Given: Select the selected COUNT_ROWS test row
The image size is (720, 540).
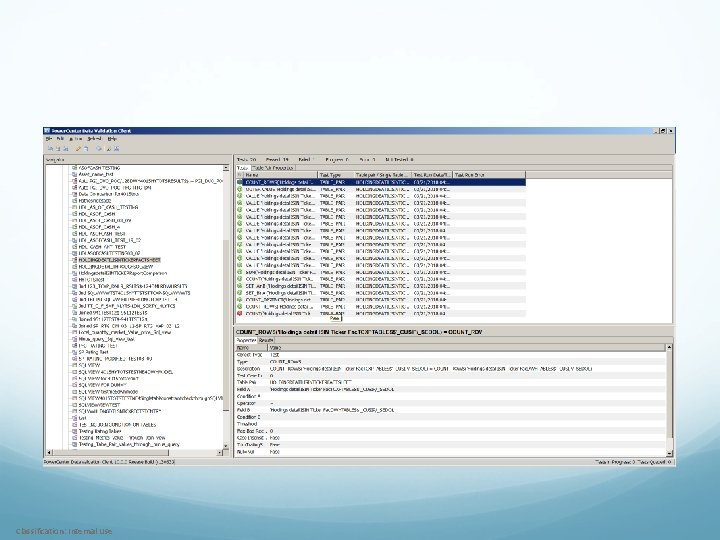Looking at the screenshot, I should 381,182.
